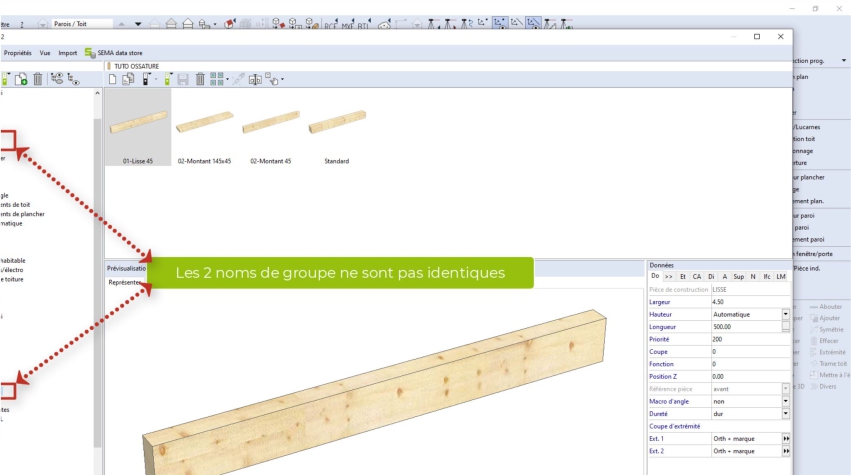The width and height of the screenshot is (851, 475).
Task: Open the Import menu
Action: tap(67, 53)
